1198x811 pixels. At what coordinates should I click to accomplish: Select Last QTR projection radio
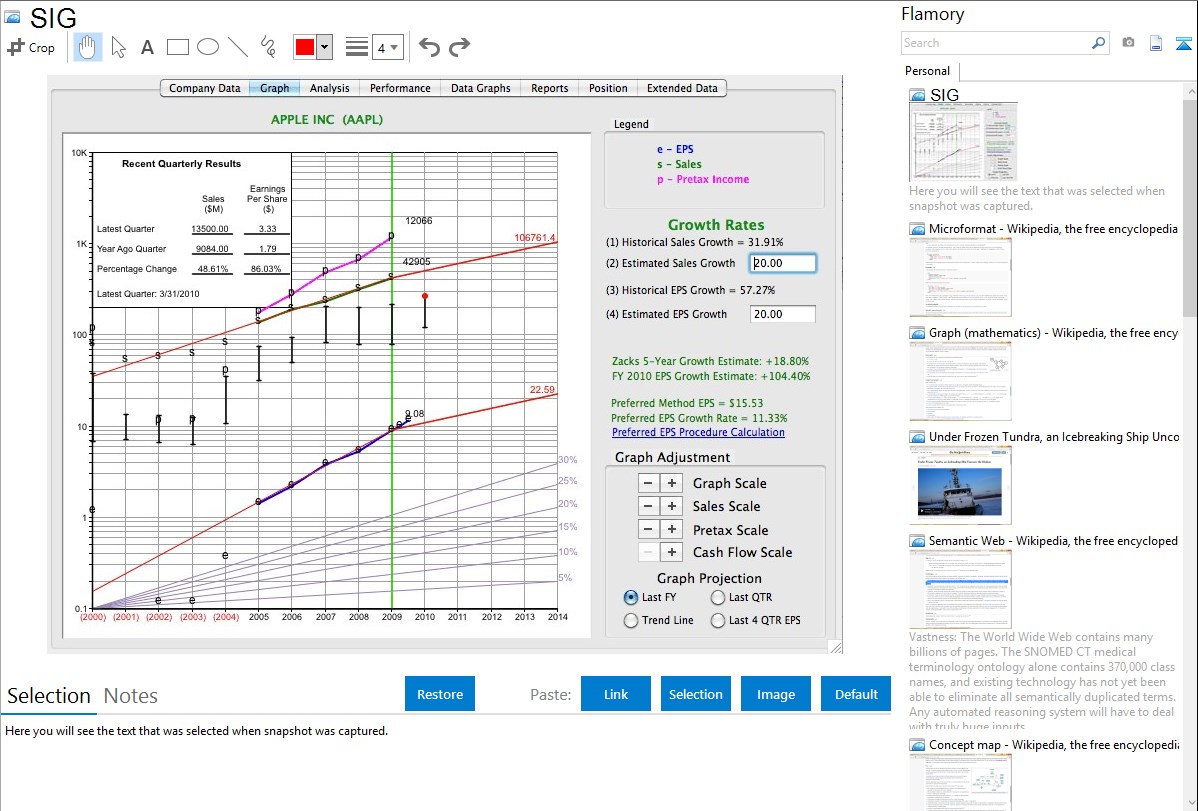coord(718,597)
